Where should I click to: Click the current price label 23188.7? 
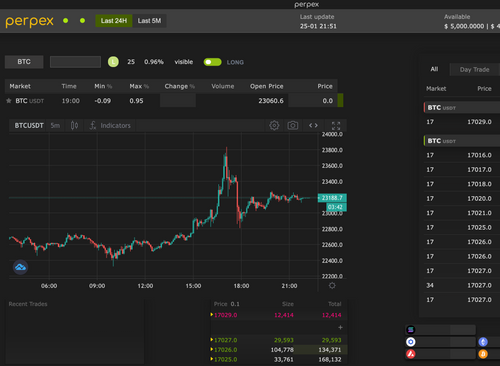[x=332, y=198]
